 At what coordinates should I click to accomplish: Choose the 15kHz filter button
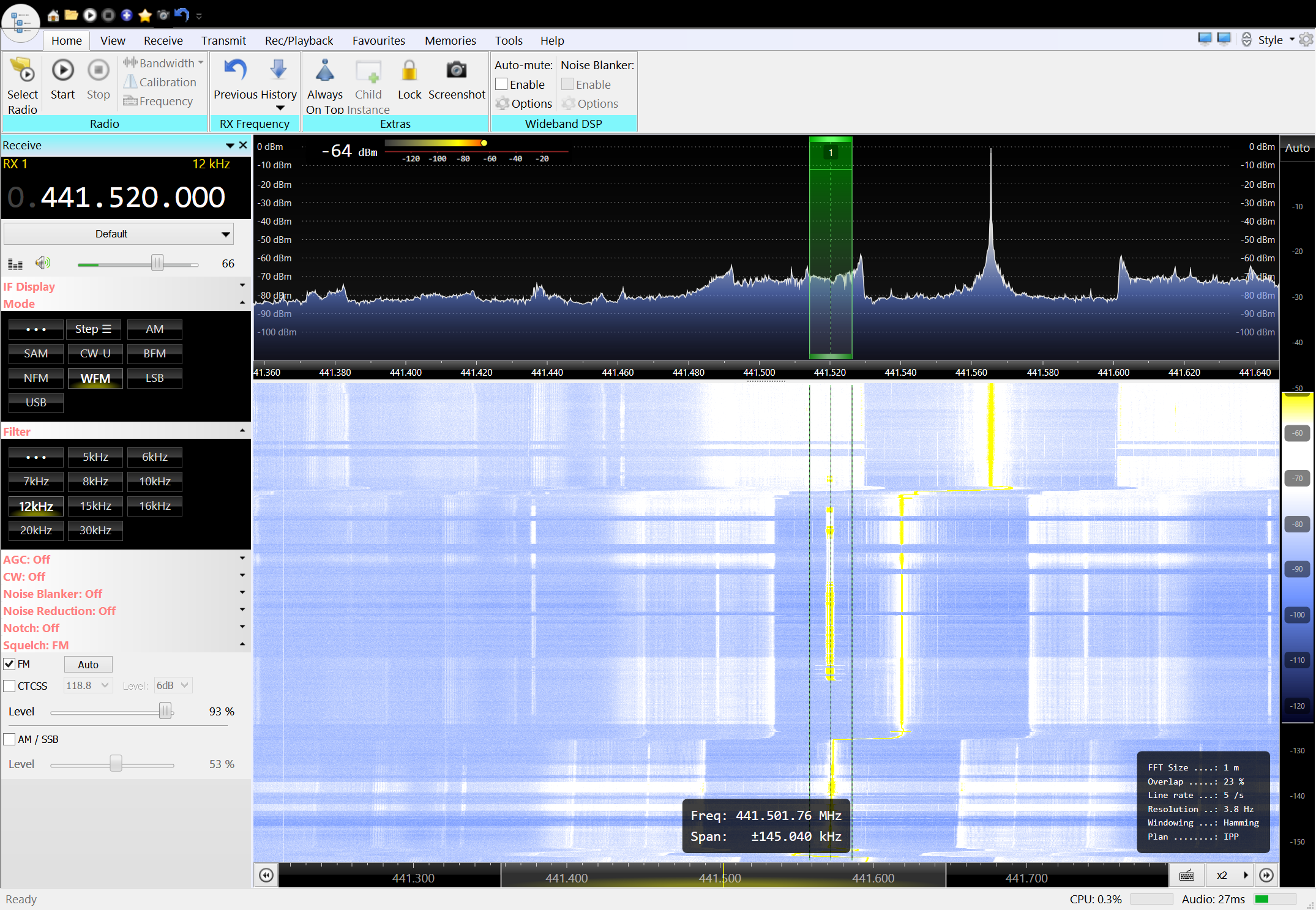[95, 506]
